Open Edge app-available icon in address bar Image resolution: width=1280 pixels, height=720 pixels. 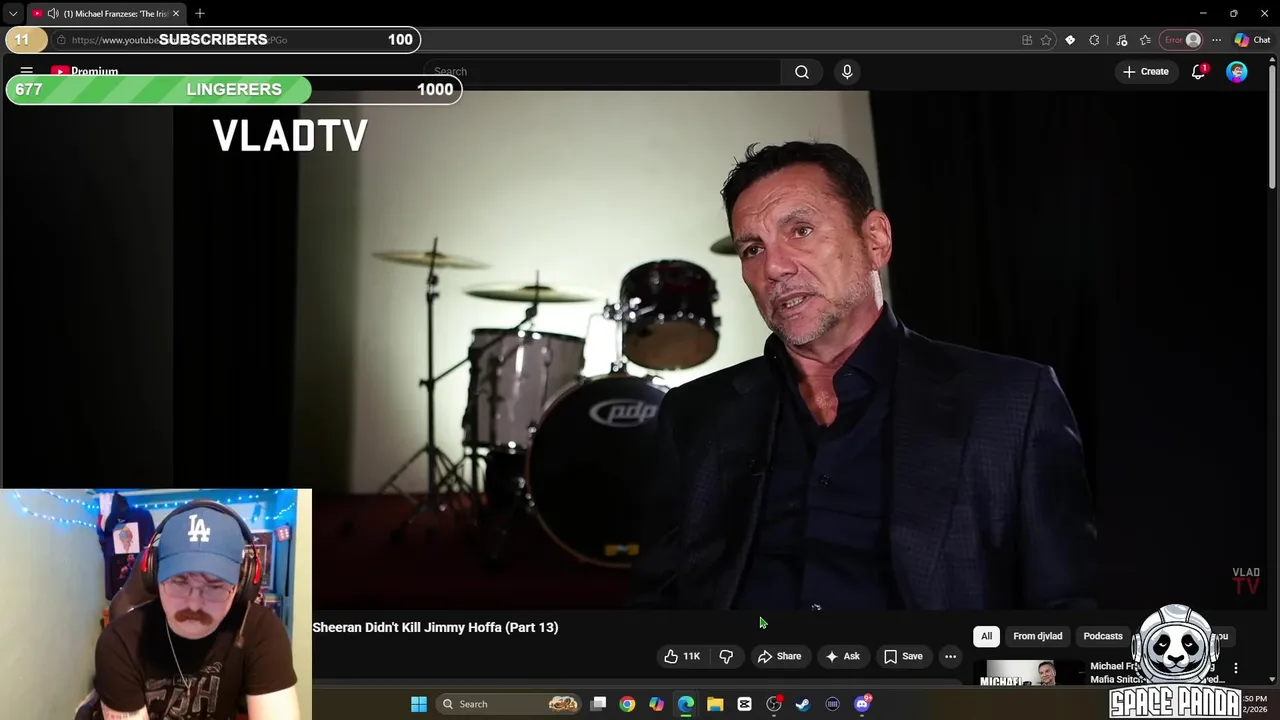pyautogui.click(x=1027, y=40)
